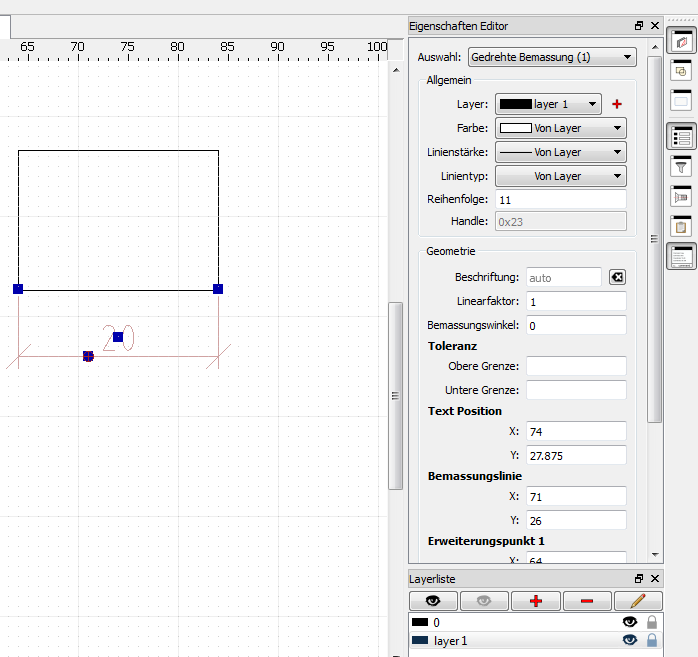Open the clipboard panel icon in the sidebar

coord(682,227)
